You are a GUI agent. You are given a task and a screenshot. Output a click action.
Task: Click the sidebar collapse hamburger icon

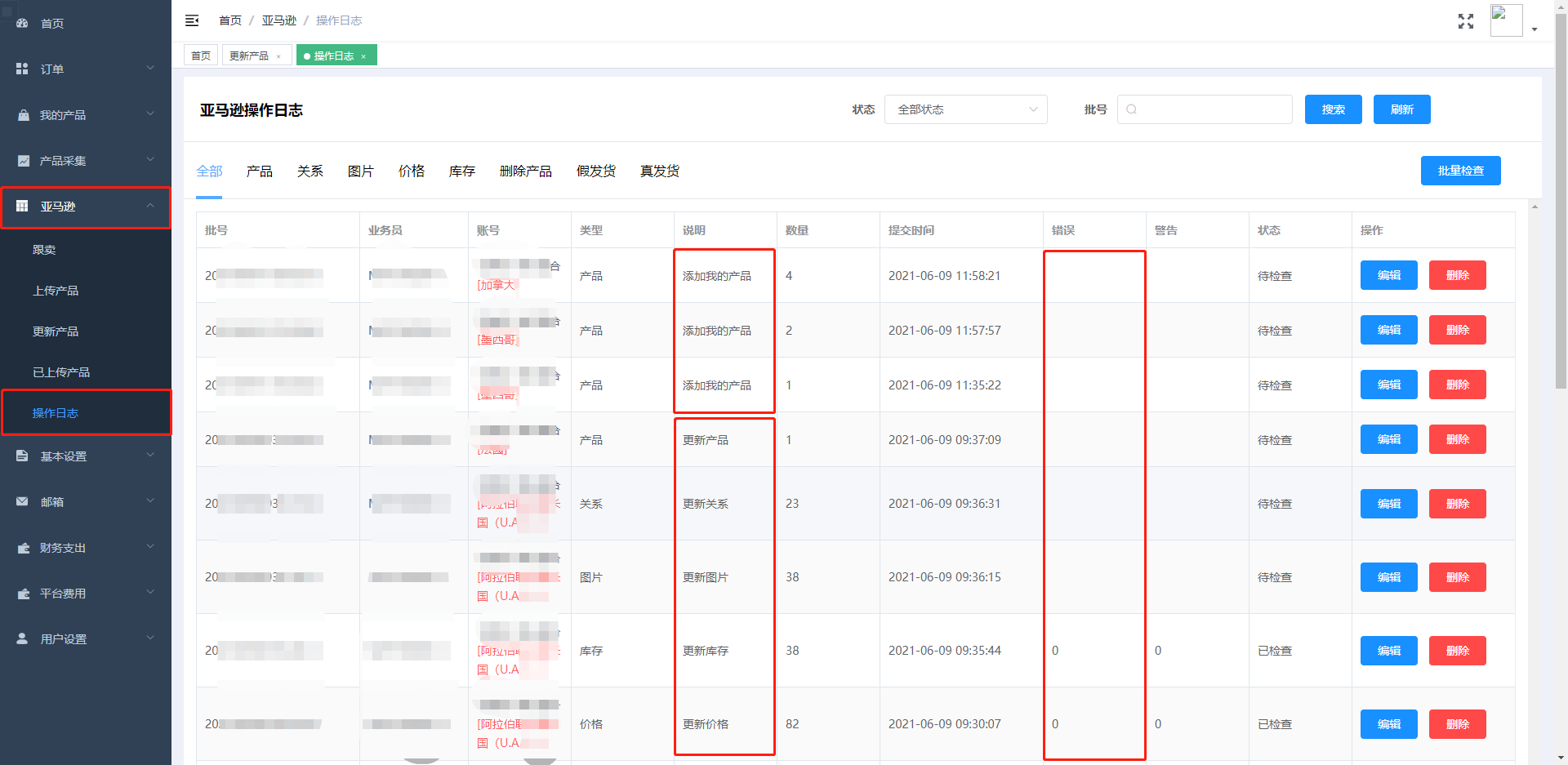tap(192, 20)
